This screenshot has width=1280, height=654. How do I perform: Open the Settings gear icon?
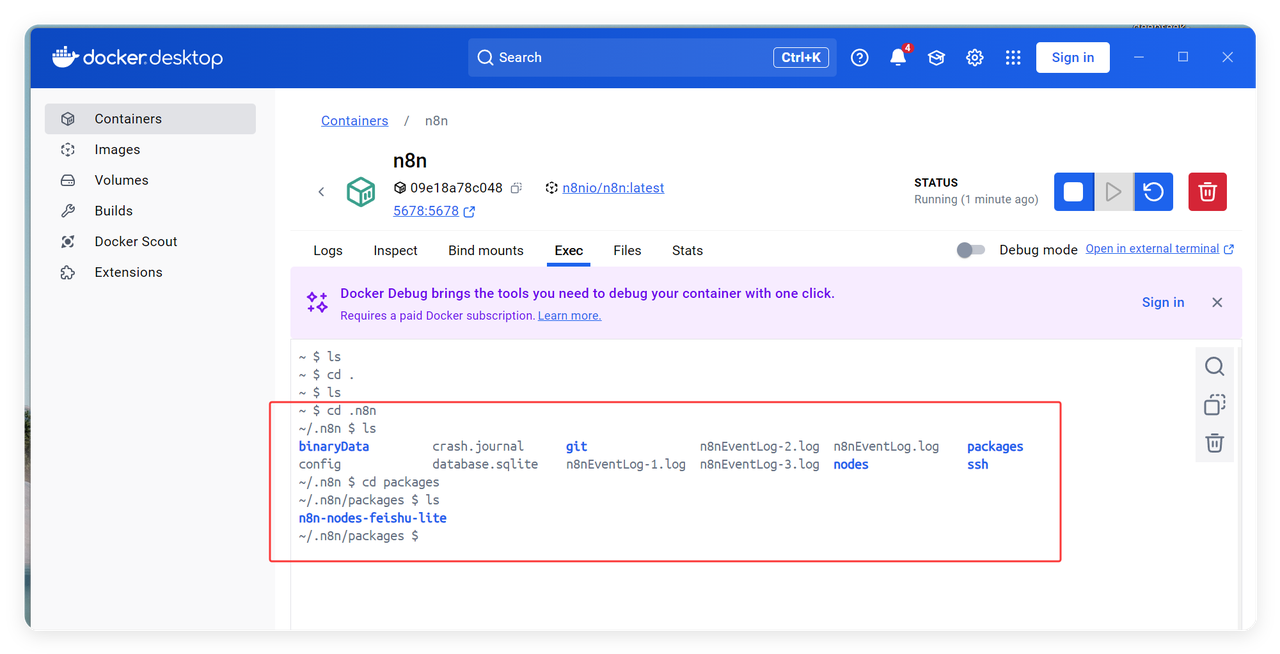click(x=975, y=58)
